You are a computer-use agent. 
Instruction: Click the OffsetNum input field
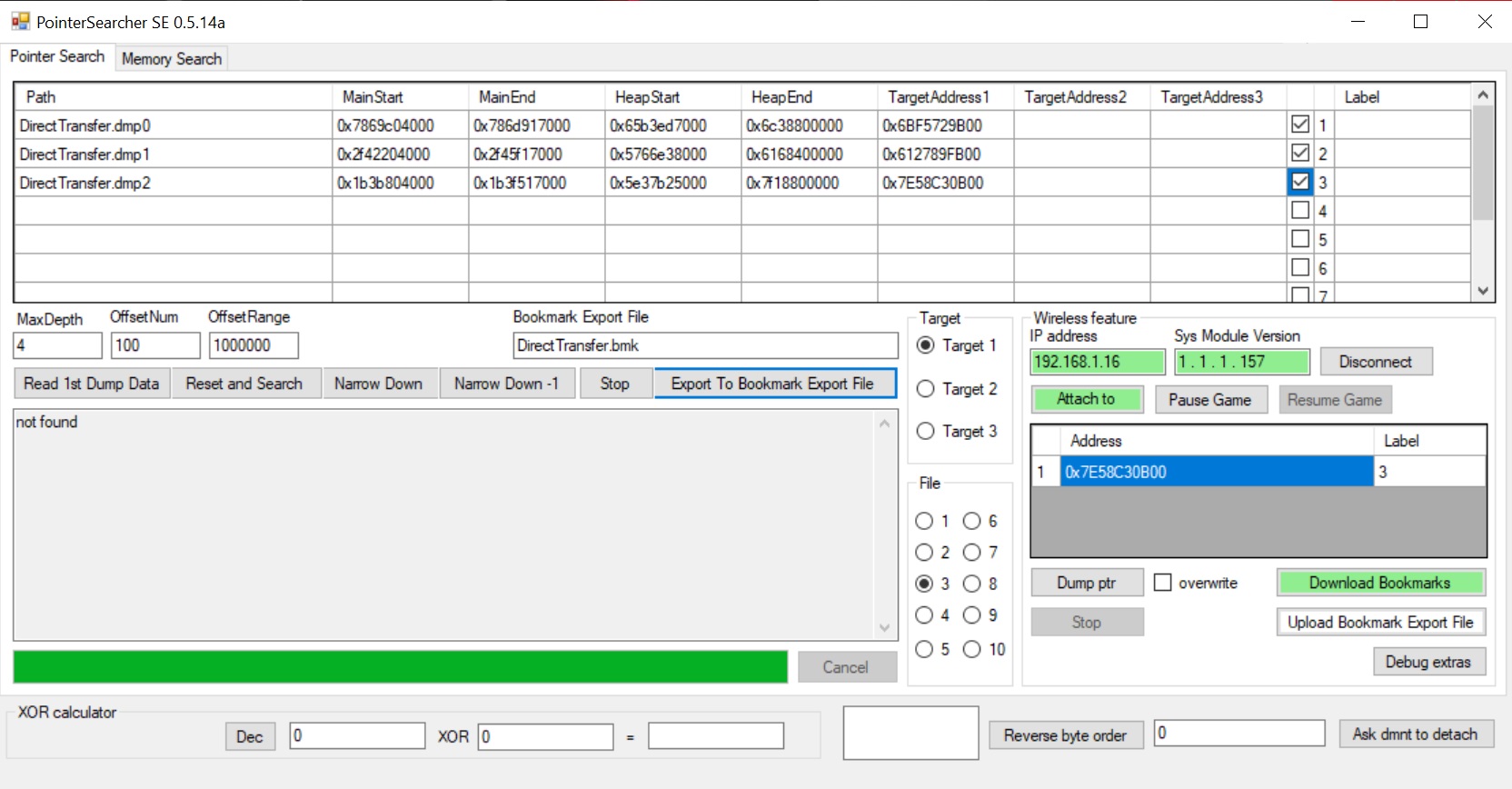155,345
